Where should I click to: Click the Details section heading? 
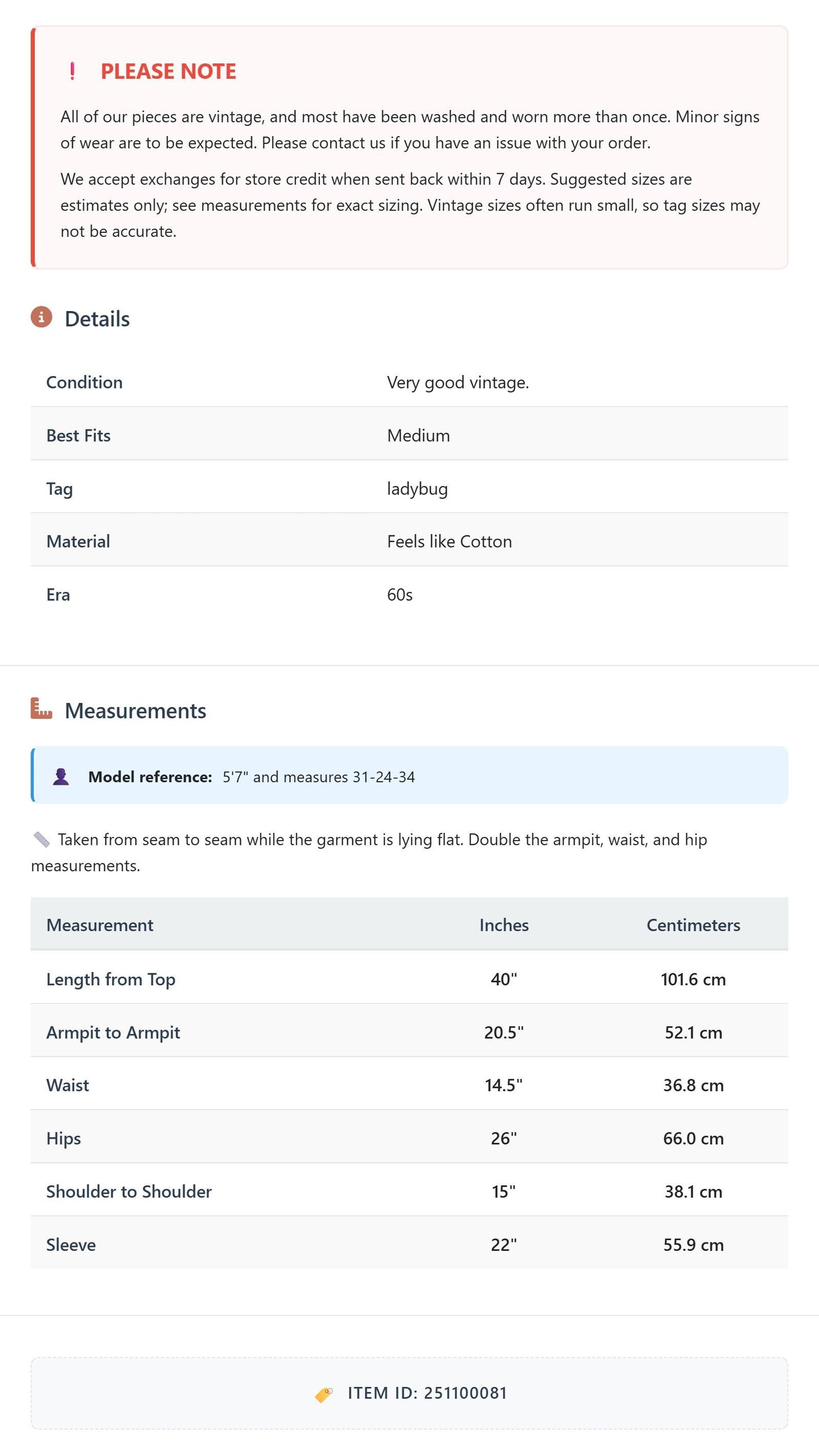(97, 319)
